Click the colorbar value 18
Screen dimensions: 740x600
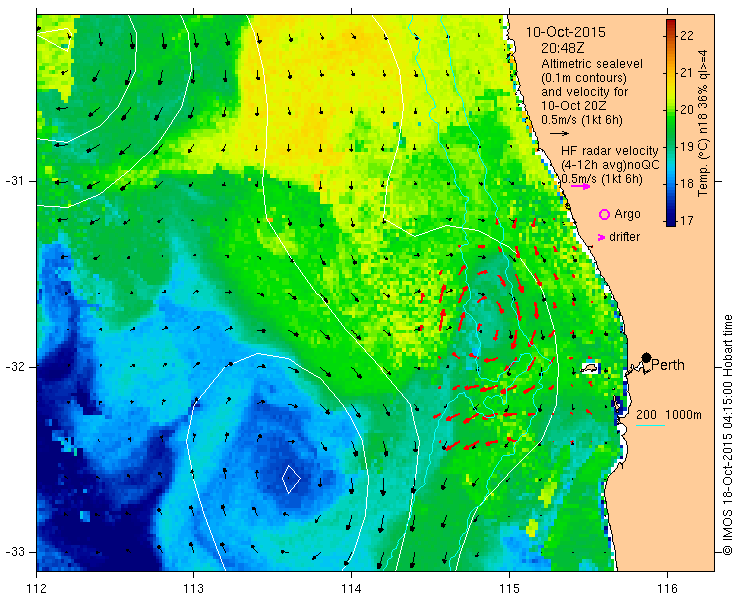687,183
